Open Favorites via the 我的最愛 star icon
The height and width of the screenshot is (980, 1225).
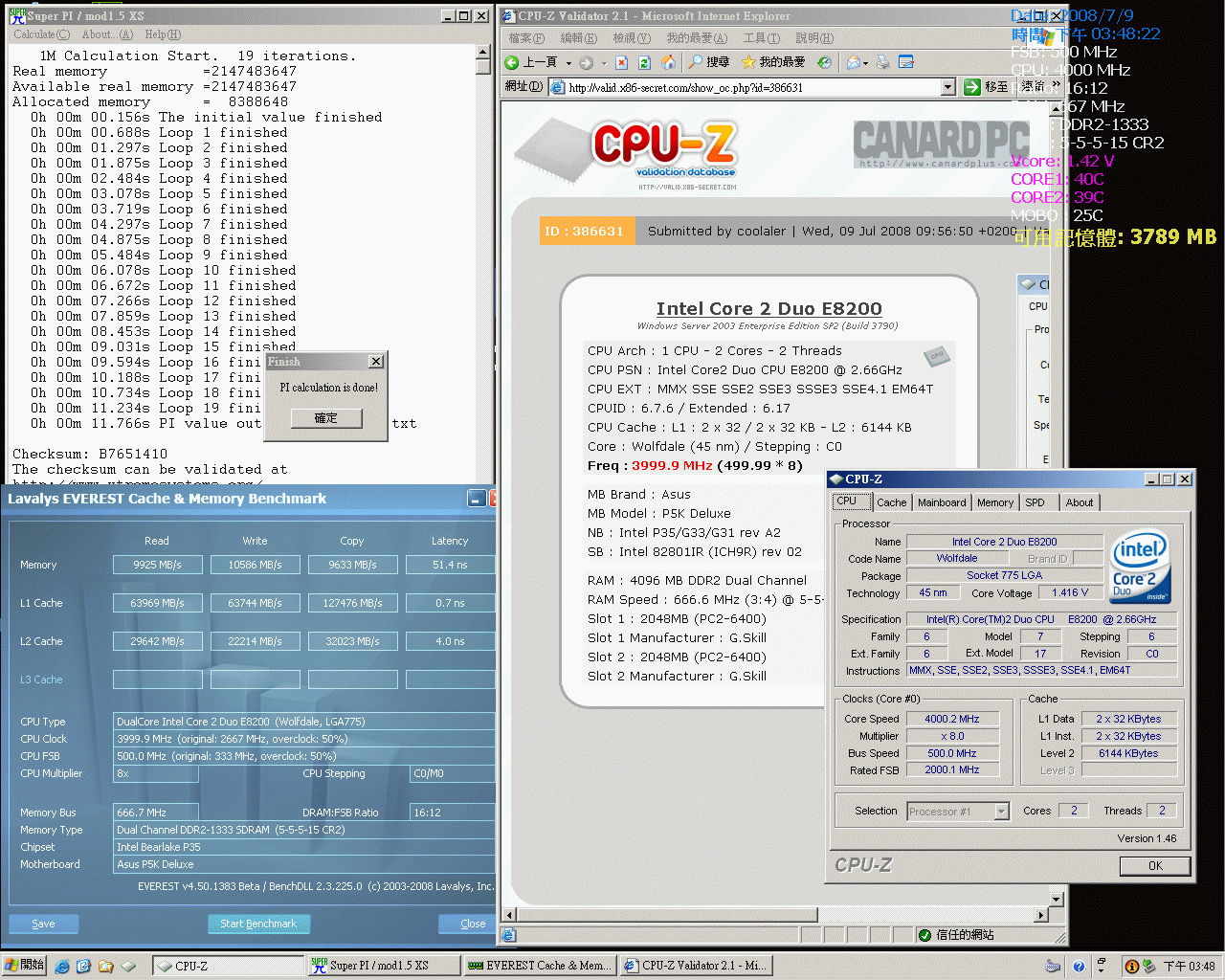(749, 62)
